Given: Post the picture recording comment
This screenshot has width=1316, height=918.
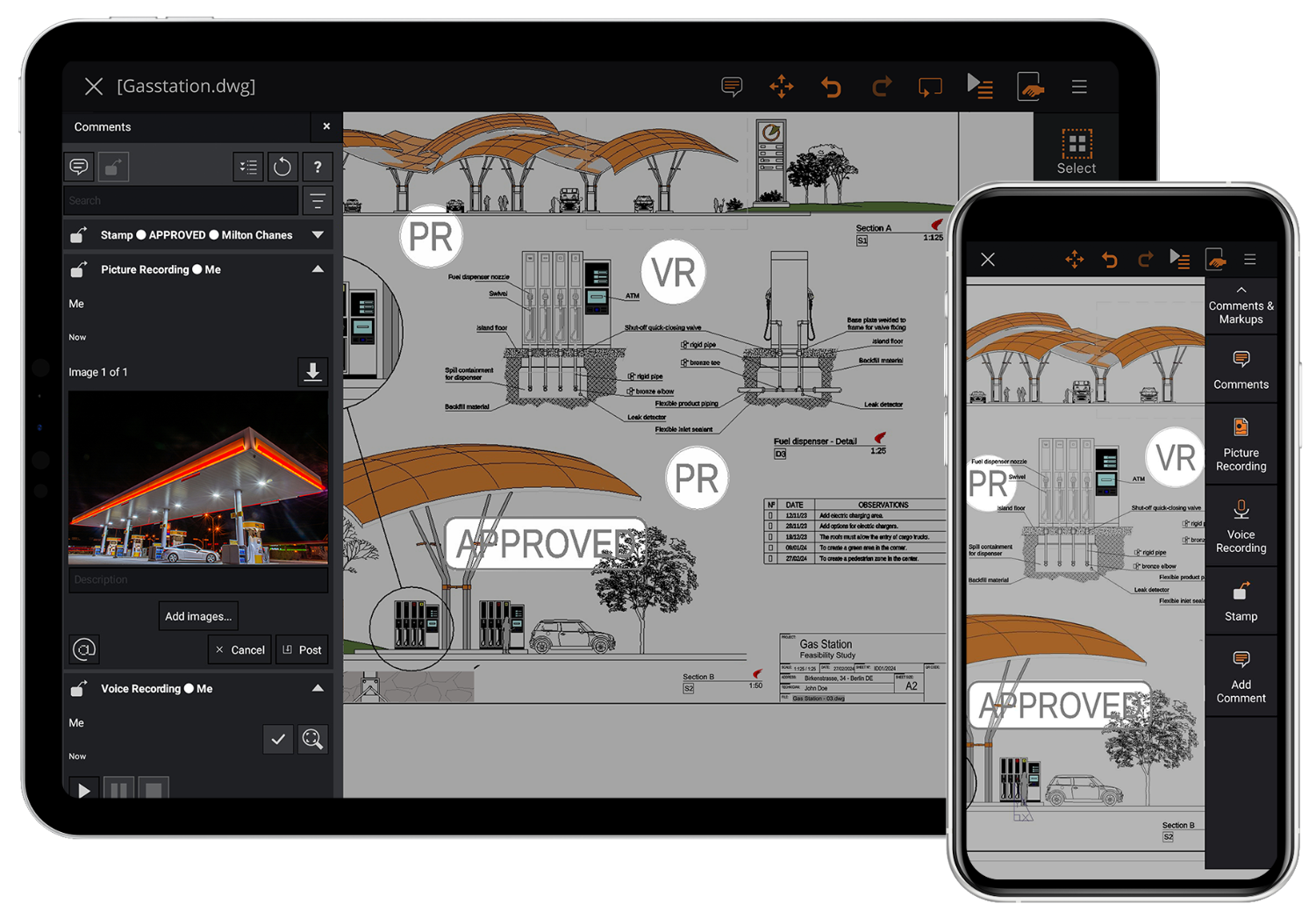Looking at the screenshot, I should coord(302,650).
